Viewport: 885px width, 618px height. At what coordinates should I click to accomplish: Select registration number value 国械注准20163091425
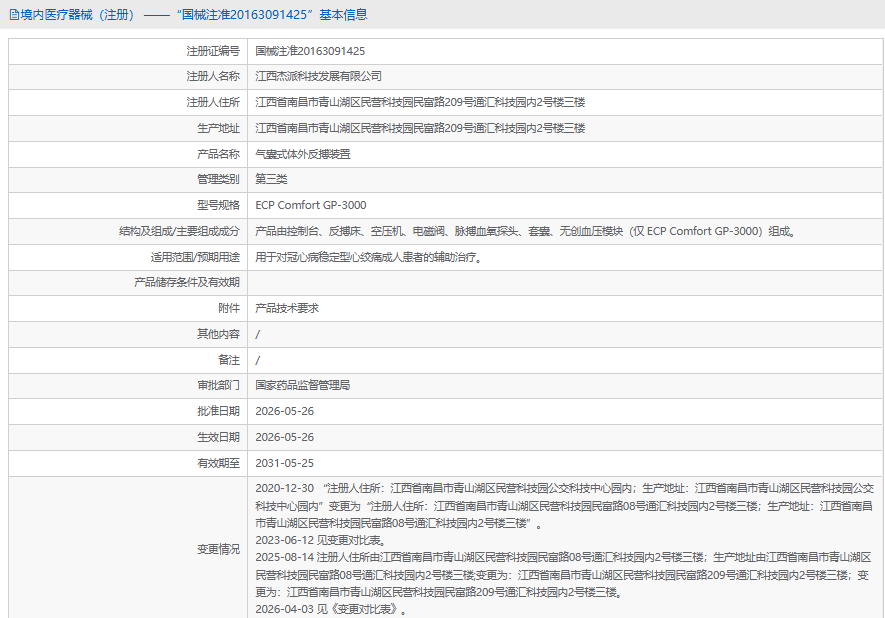point(310,51)
